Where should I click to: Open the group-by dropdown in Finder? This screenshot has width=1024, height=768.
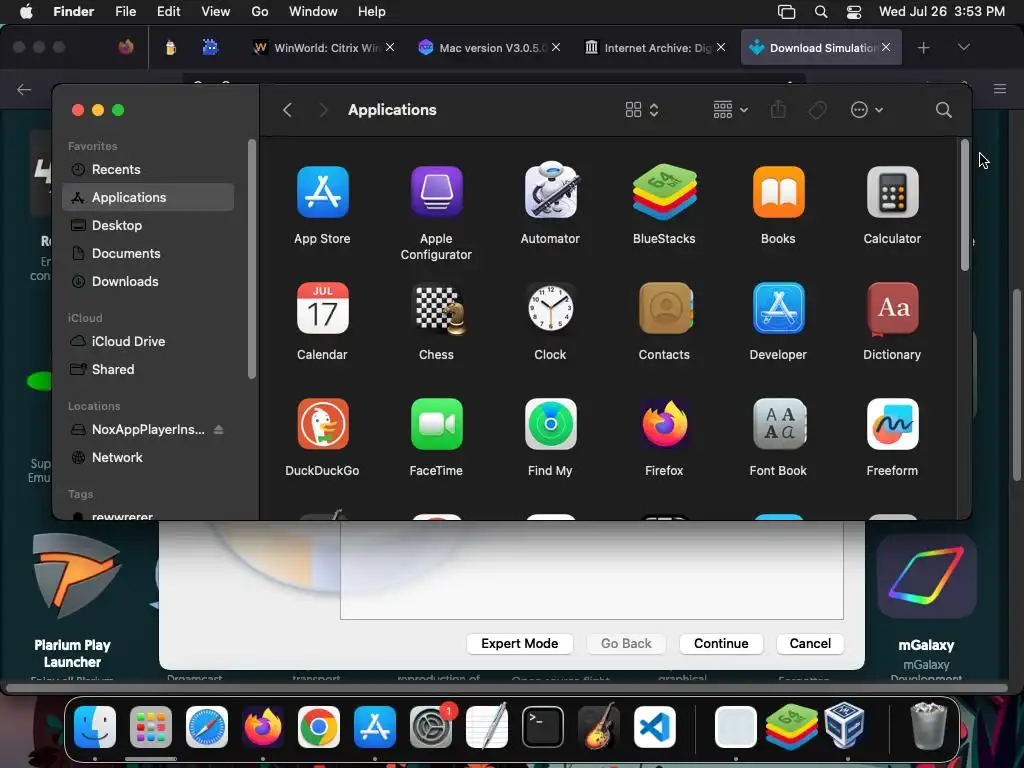click(x=730, y=110)
